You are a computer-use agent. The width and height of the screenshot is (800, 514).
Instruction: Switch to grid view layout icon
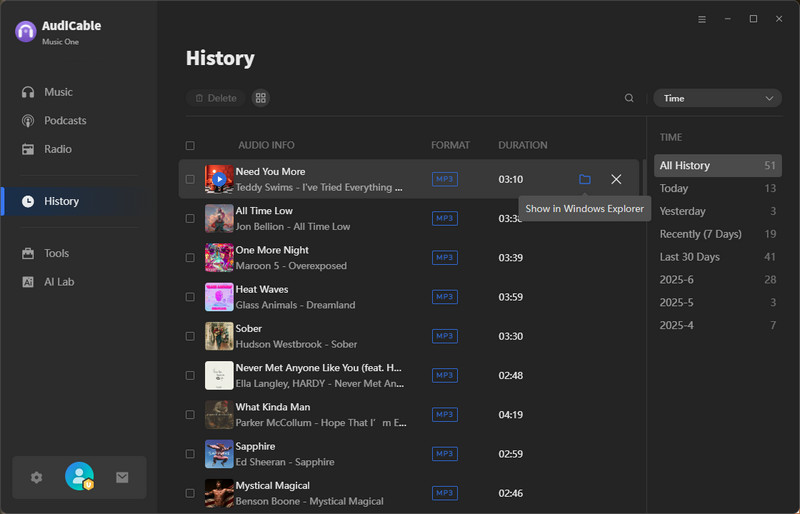pyautogui.click(x=261, y=98)
